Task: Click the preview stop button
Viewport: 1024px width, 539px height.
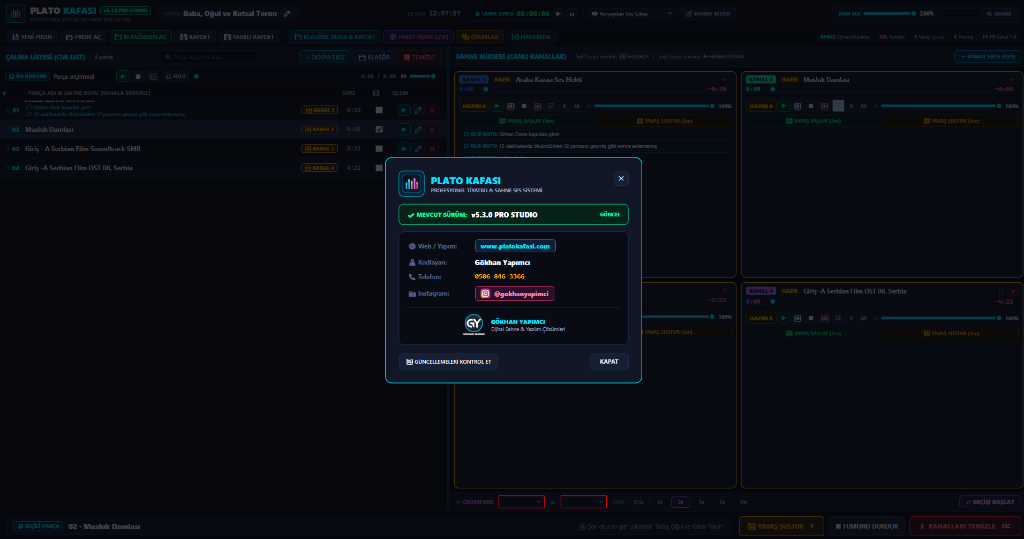Action: 138,76
